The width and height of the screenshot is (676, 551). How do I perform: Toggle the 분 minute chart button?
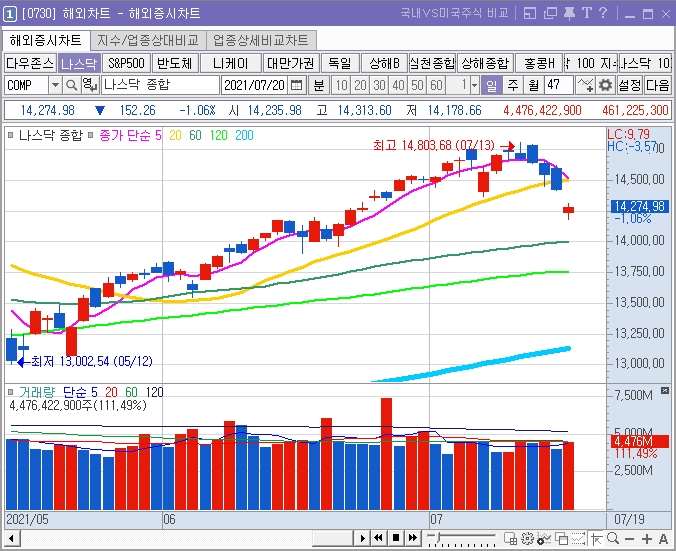(319, 85)
